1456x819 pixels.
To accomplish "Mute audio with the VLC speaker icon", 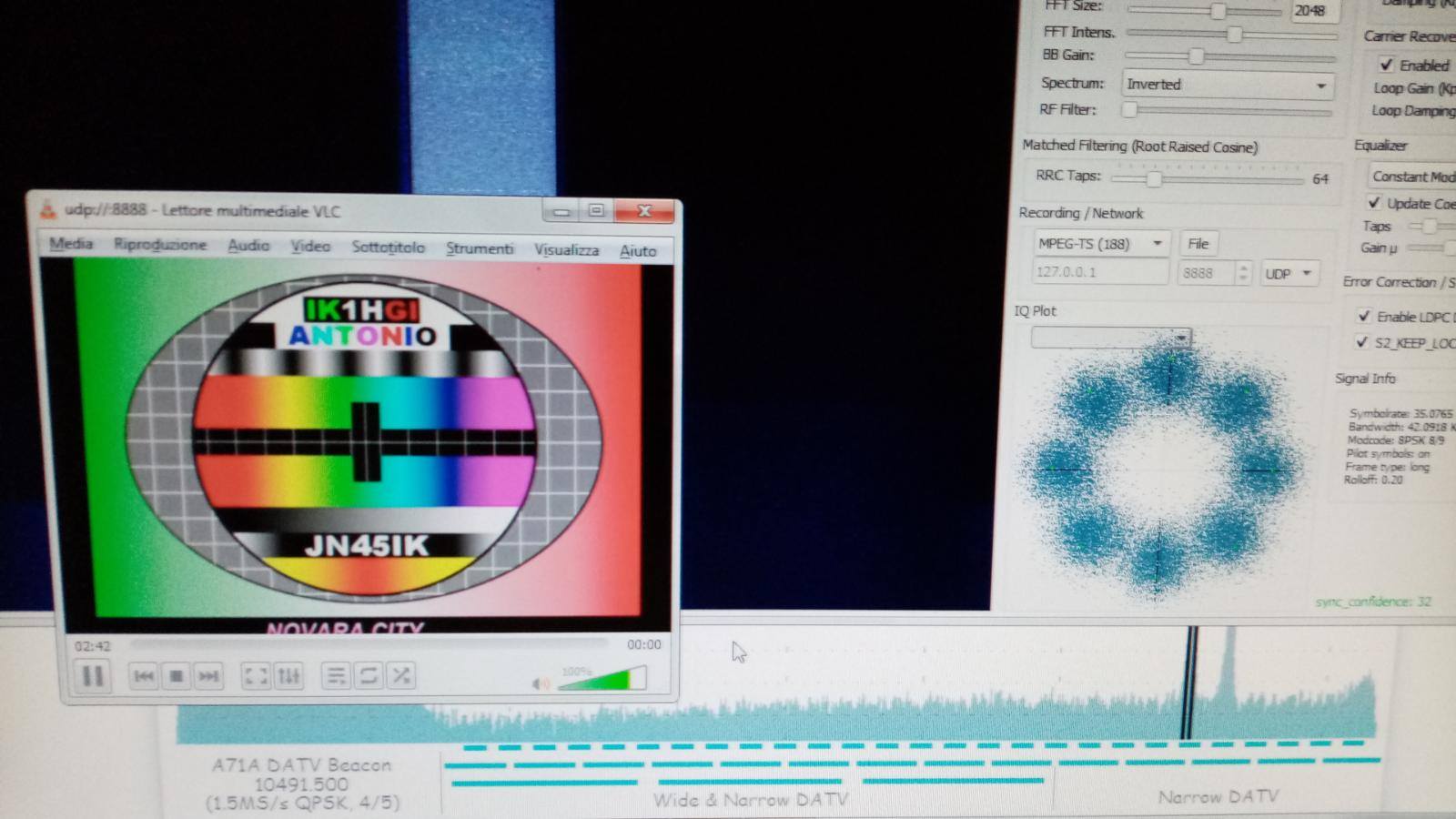I will [541, 683].
